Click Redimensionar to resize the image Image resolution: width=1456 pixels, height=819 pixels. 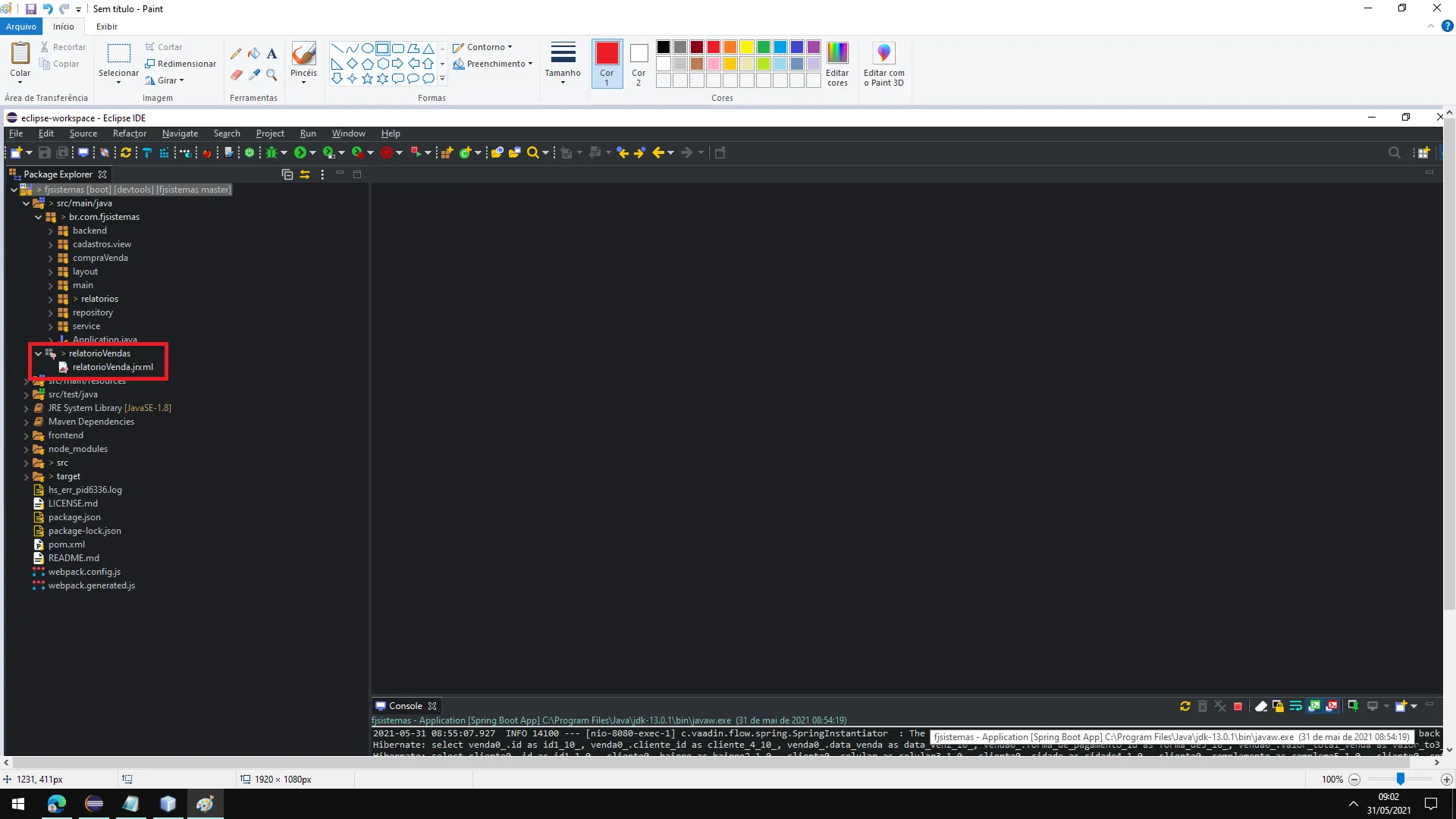tap(180, 64)
